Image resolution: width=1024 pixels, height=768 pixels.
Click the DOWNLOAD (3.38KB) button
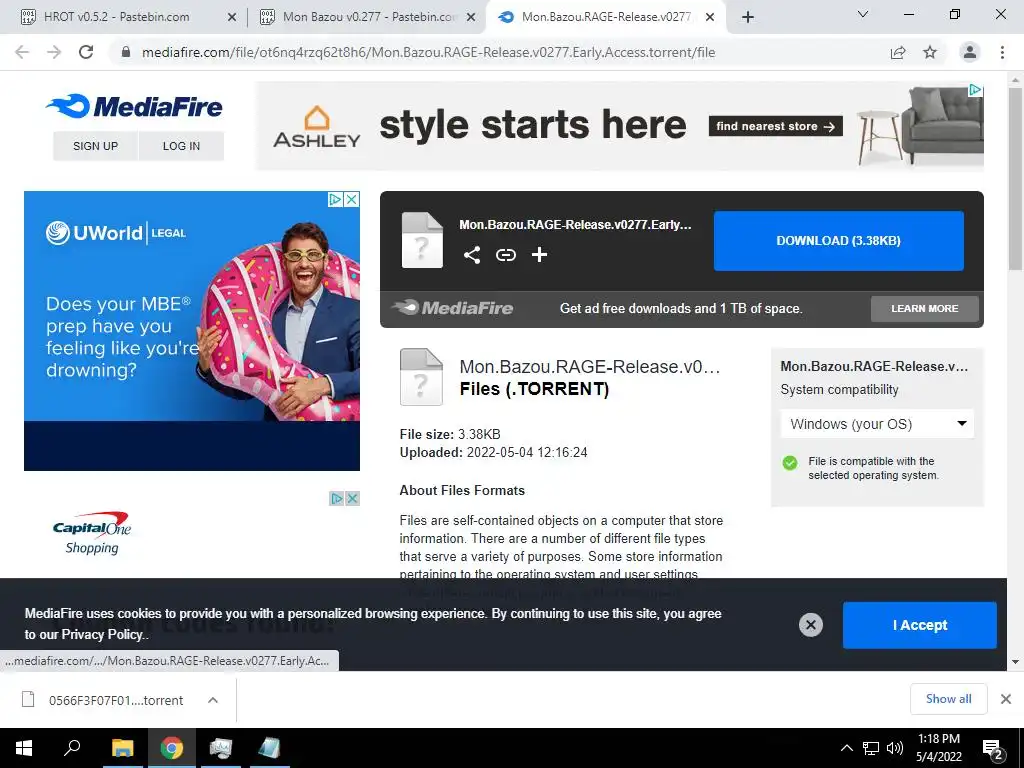coord(839,240)
